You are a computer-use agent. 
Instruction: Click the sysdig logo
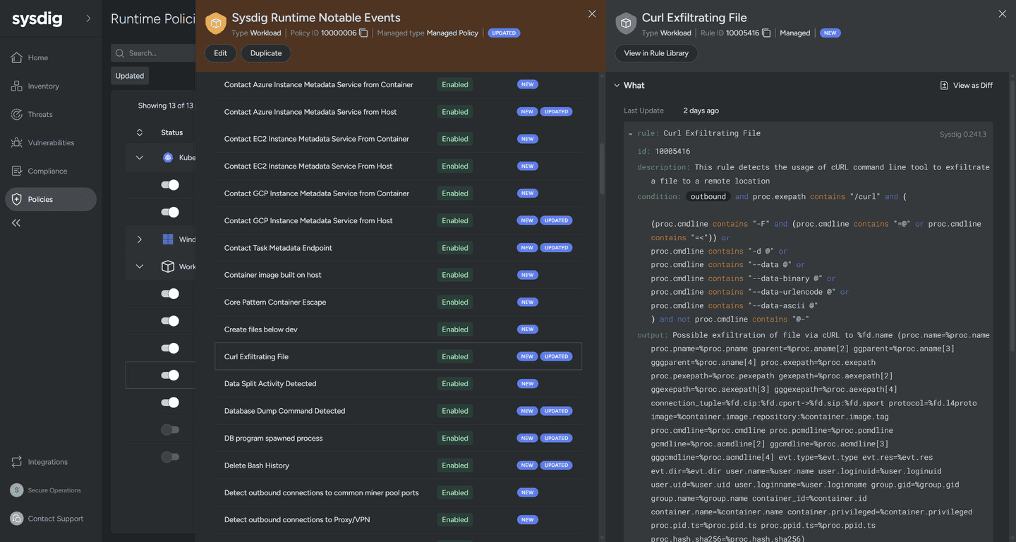tap(37, 19)
